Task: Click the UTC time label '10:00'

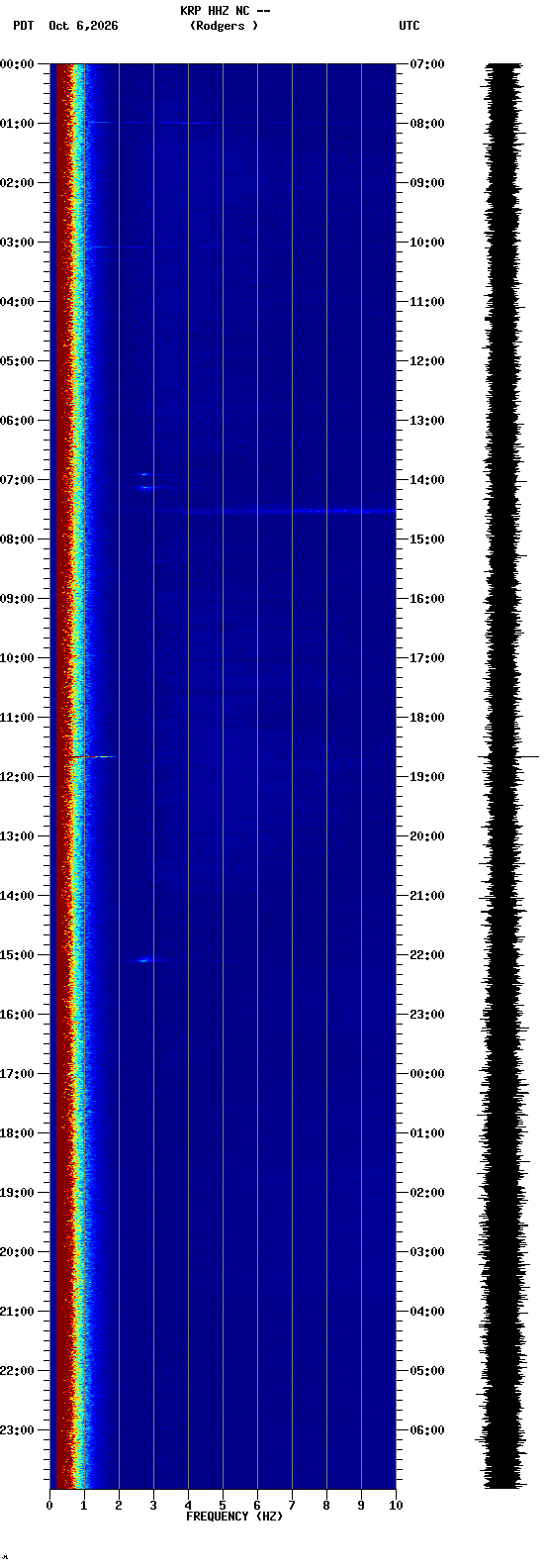Action: point(427,243)
